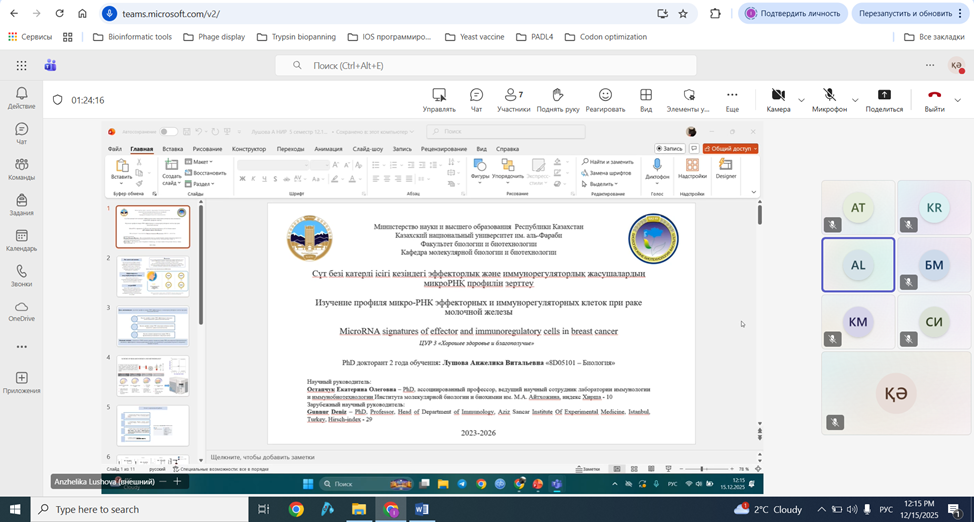
Task: Click the Перезапустить и обновить button
Action: (x=905, y=14)
